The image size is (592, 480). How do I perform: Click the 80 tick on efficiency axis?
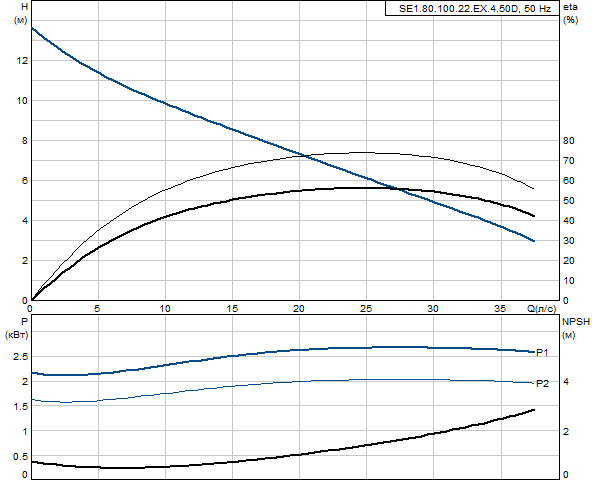tap(568, 140)
